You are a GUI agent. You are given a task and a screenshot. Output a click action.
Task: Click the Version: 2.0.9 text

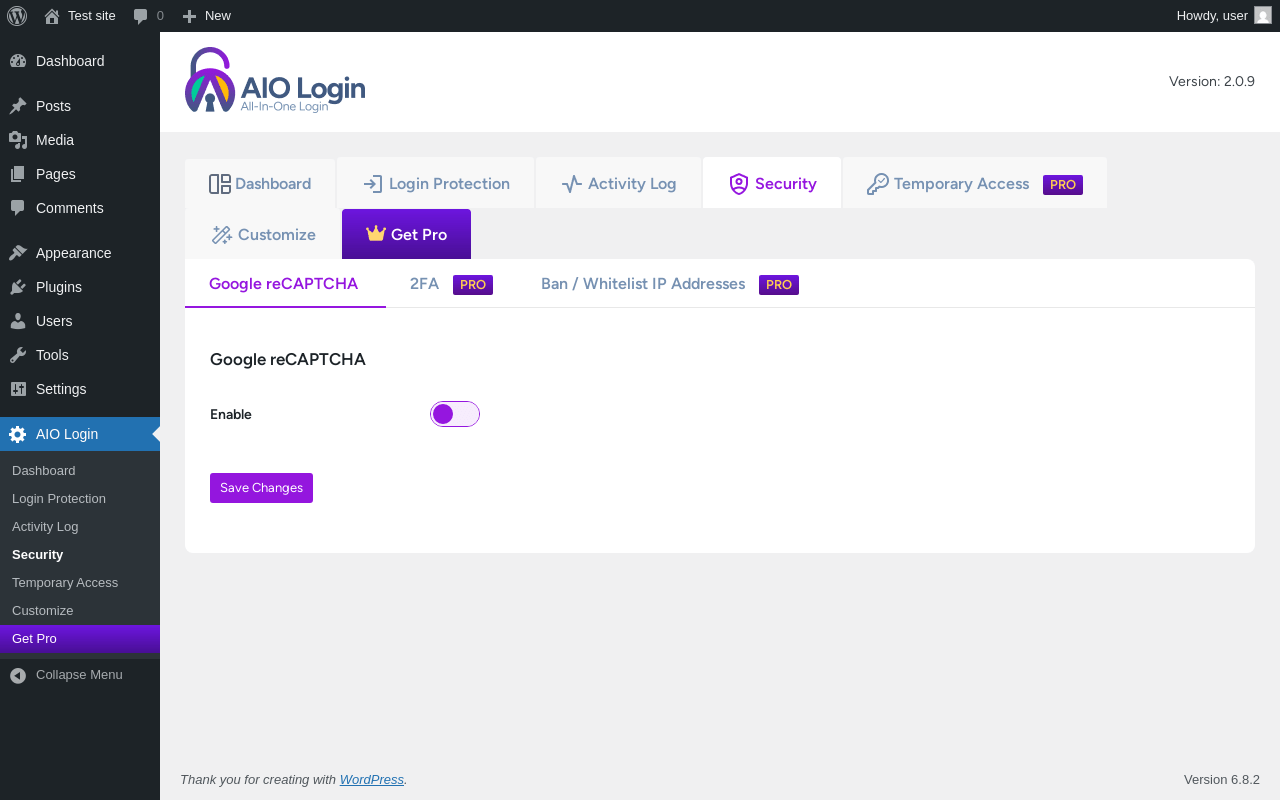[1212, 81]
